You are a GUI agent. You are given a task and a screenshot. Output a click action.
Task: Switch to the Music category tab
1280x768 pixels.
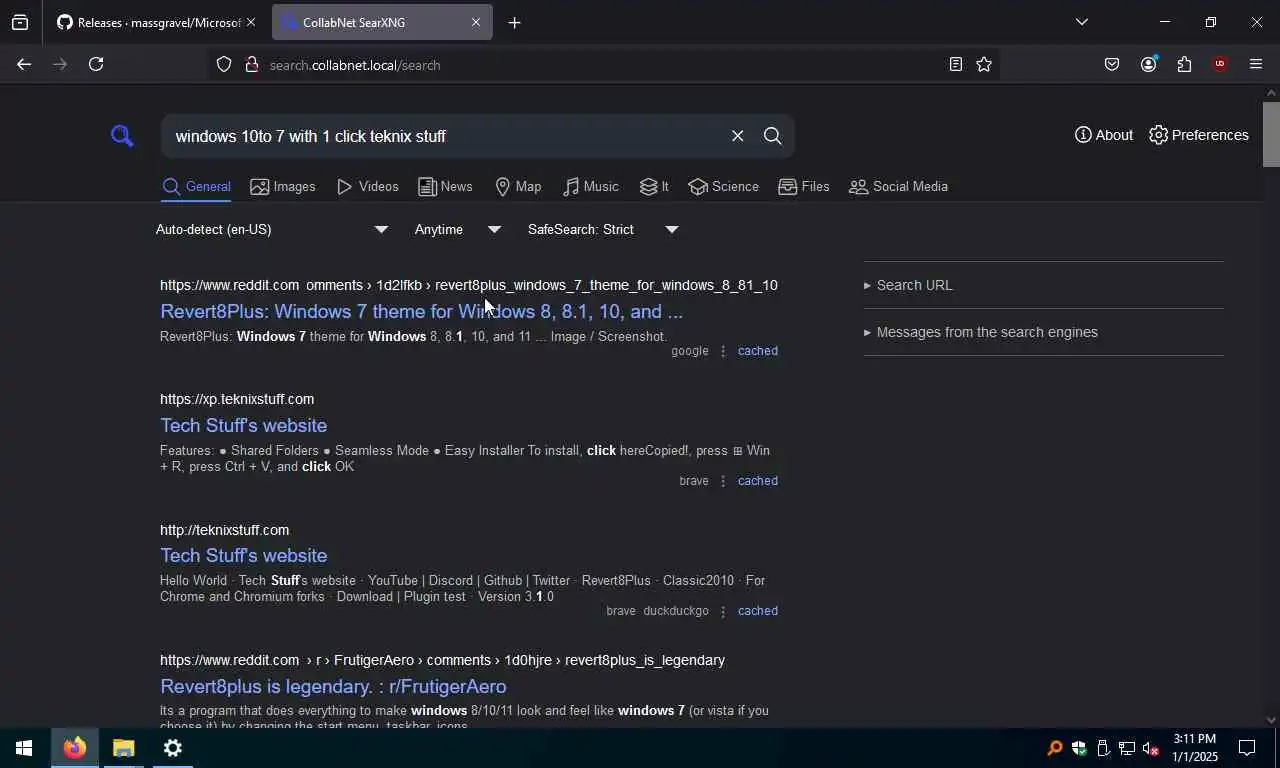pos(590,187)
